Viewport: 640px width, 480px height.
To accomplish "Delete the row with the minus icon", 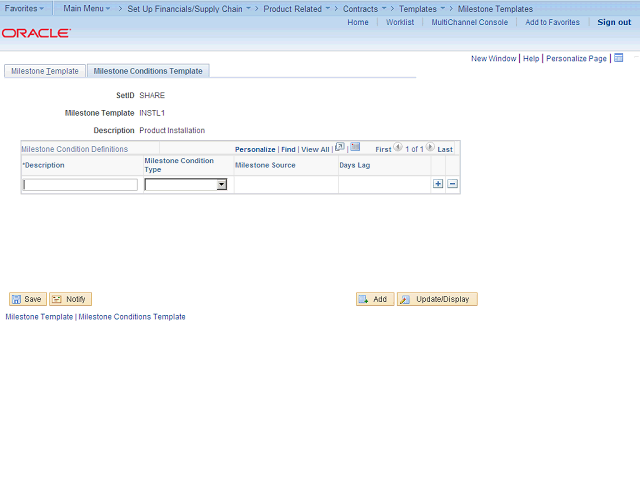I will (452, 184).
